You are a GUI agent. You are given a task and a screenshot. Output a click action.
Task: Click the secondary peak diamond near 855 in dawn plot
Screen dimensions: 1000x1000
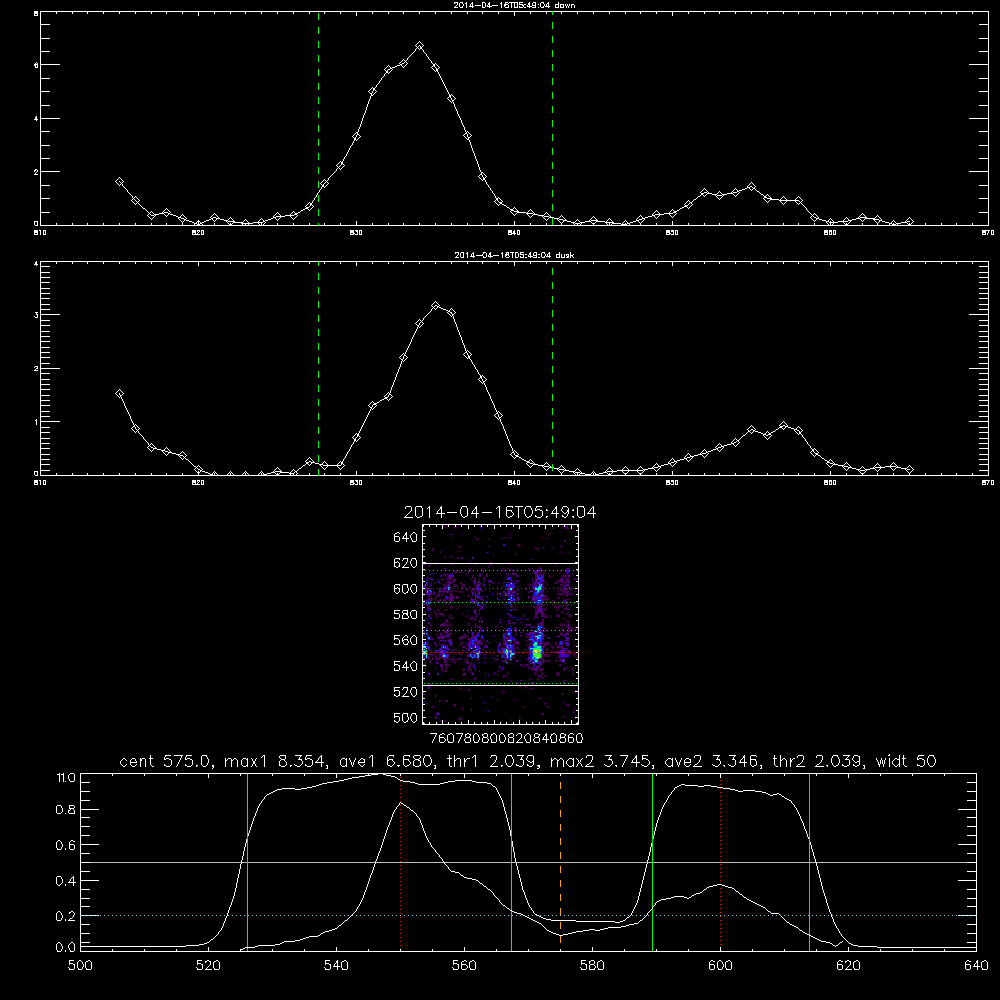click(x=751, y=187)
